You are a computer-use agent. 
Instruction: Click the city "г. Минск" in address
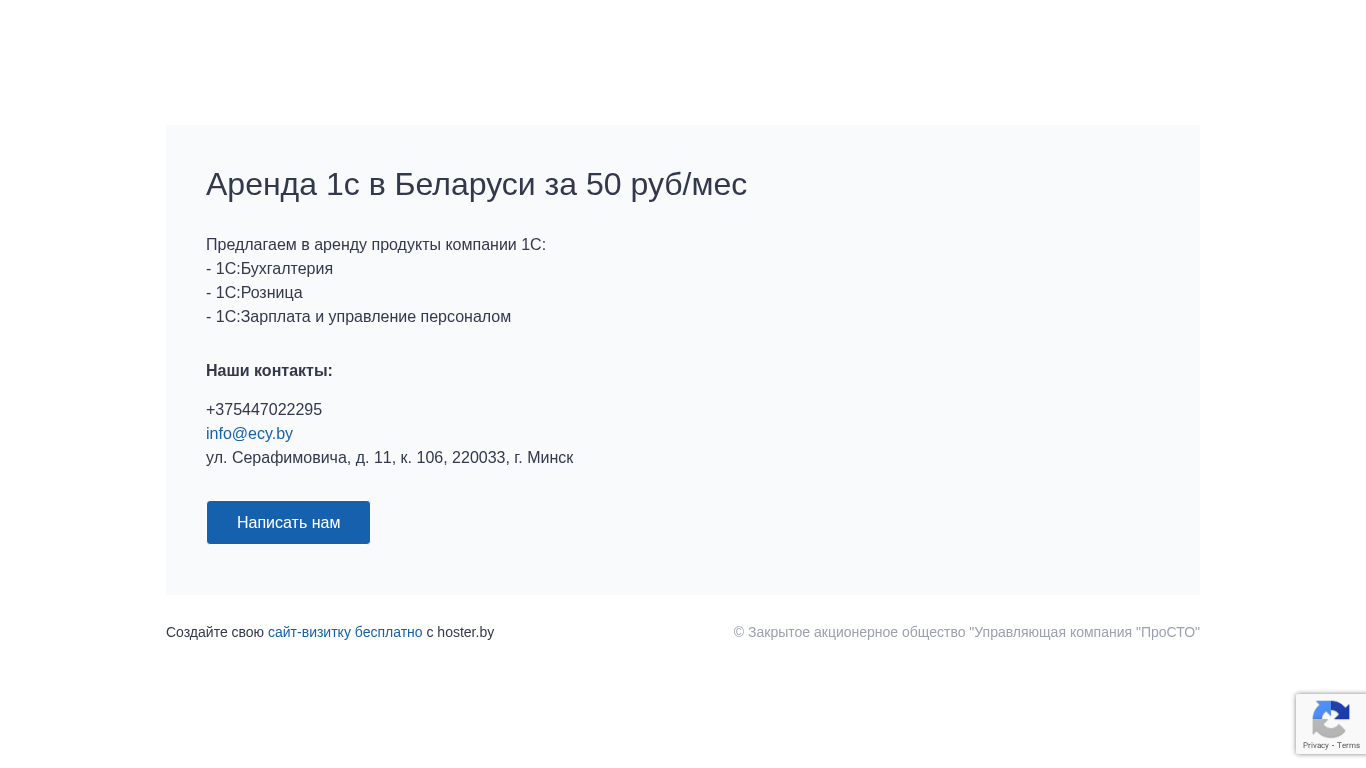(543, 458)
